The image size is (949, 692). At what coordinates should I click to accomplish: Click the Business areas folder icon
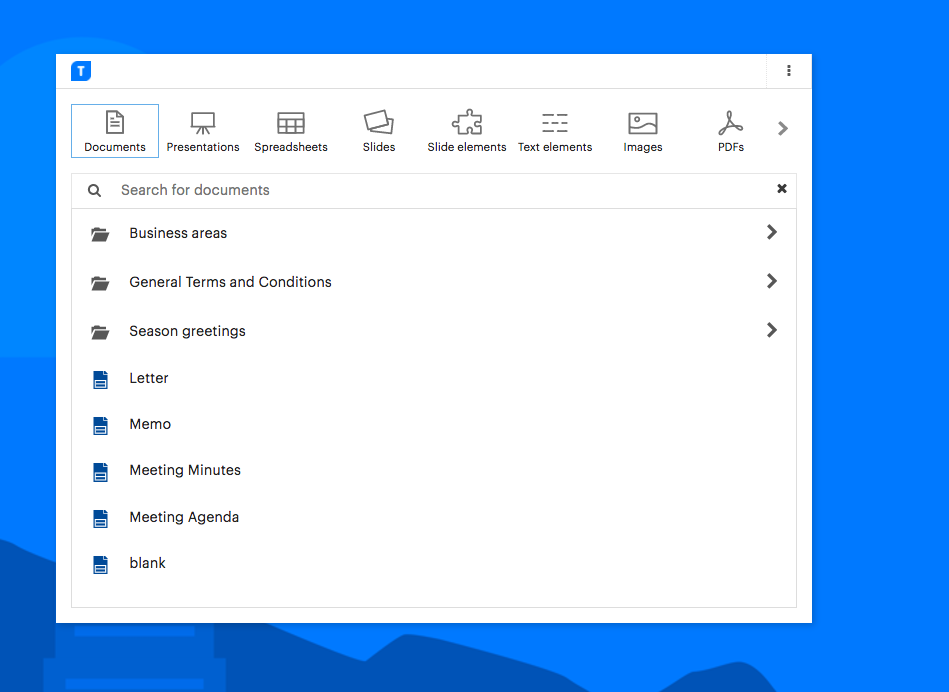(100, 234)
